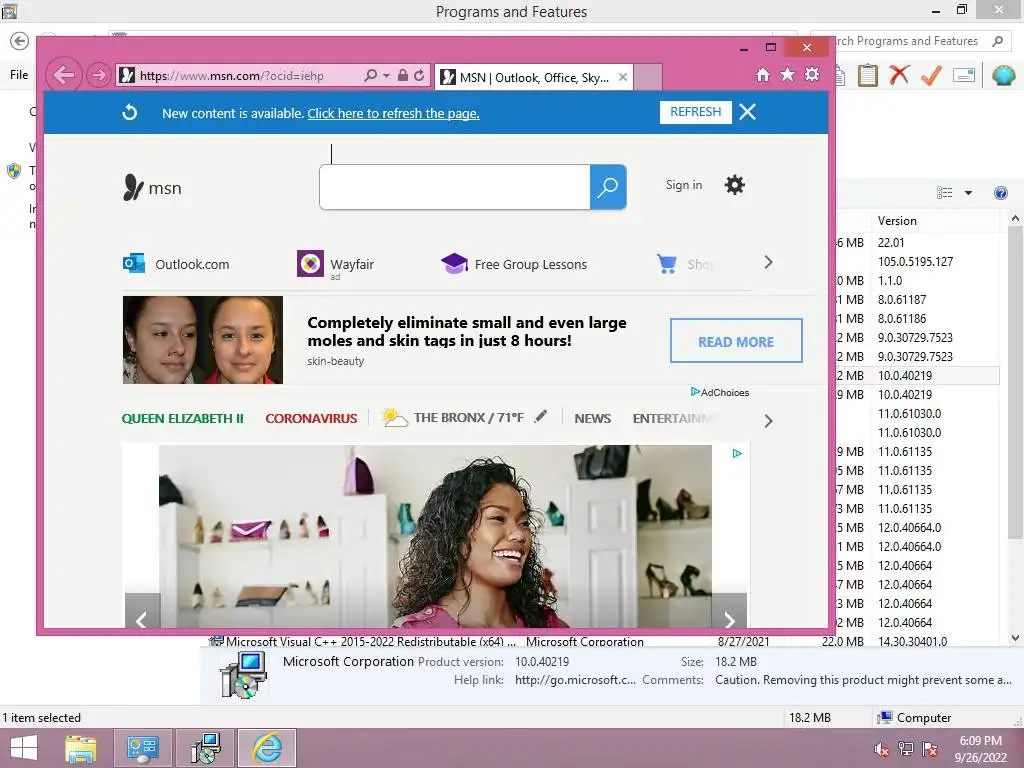This screenshot has height=768, width=1024.
Task: Show next carousel slide
Action: 729,611
